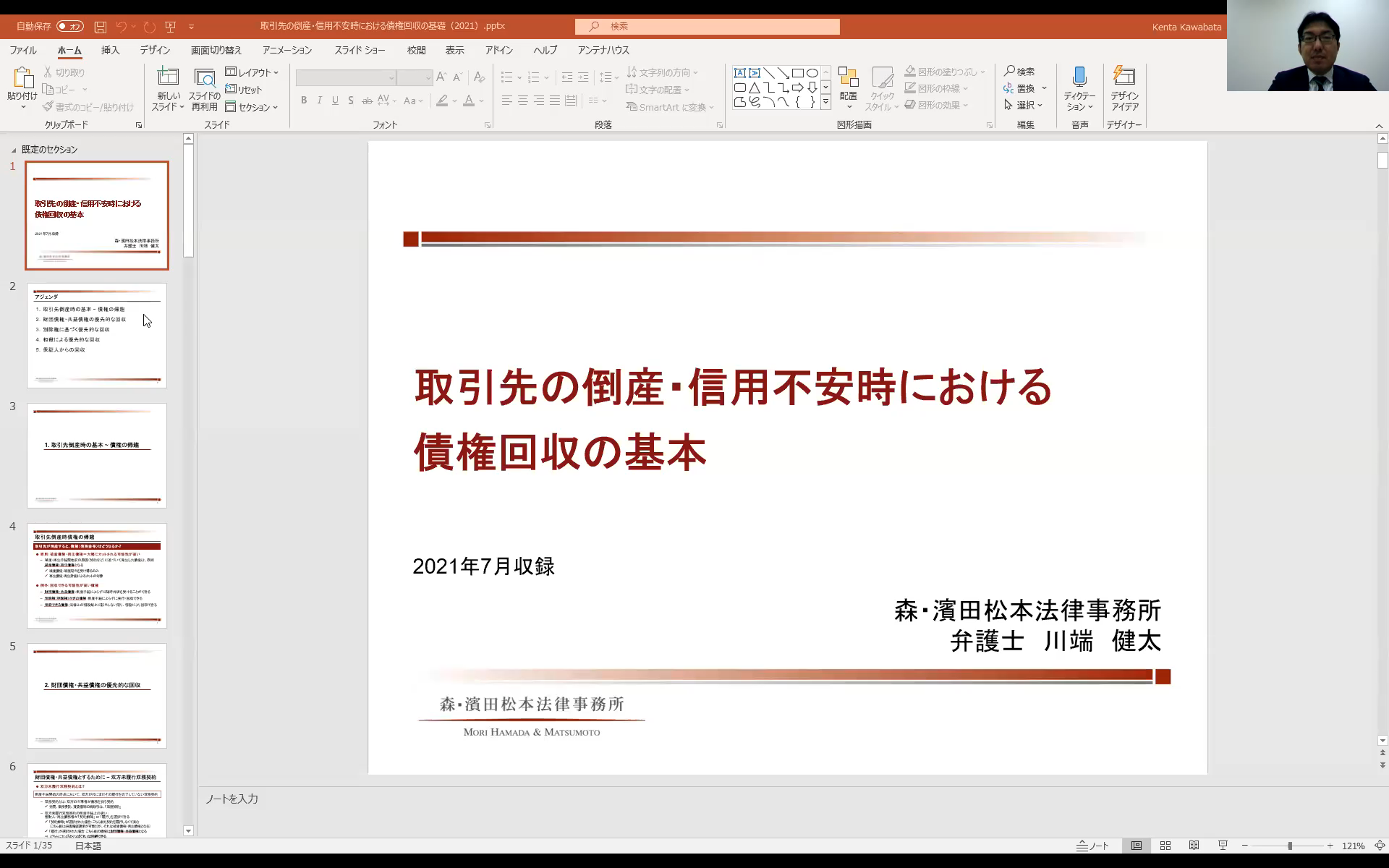The image size is (1389, 868).
Task: Click the Dictation microphone icon
Action: tap(1079, 77)
